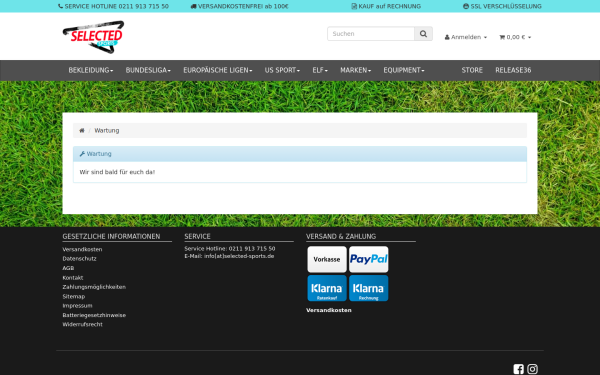
Task: Click the Vorkasse payment badge
Action: tap(327, 259)
